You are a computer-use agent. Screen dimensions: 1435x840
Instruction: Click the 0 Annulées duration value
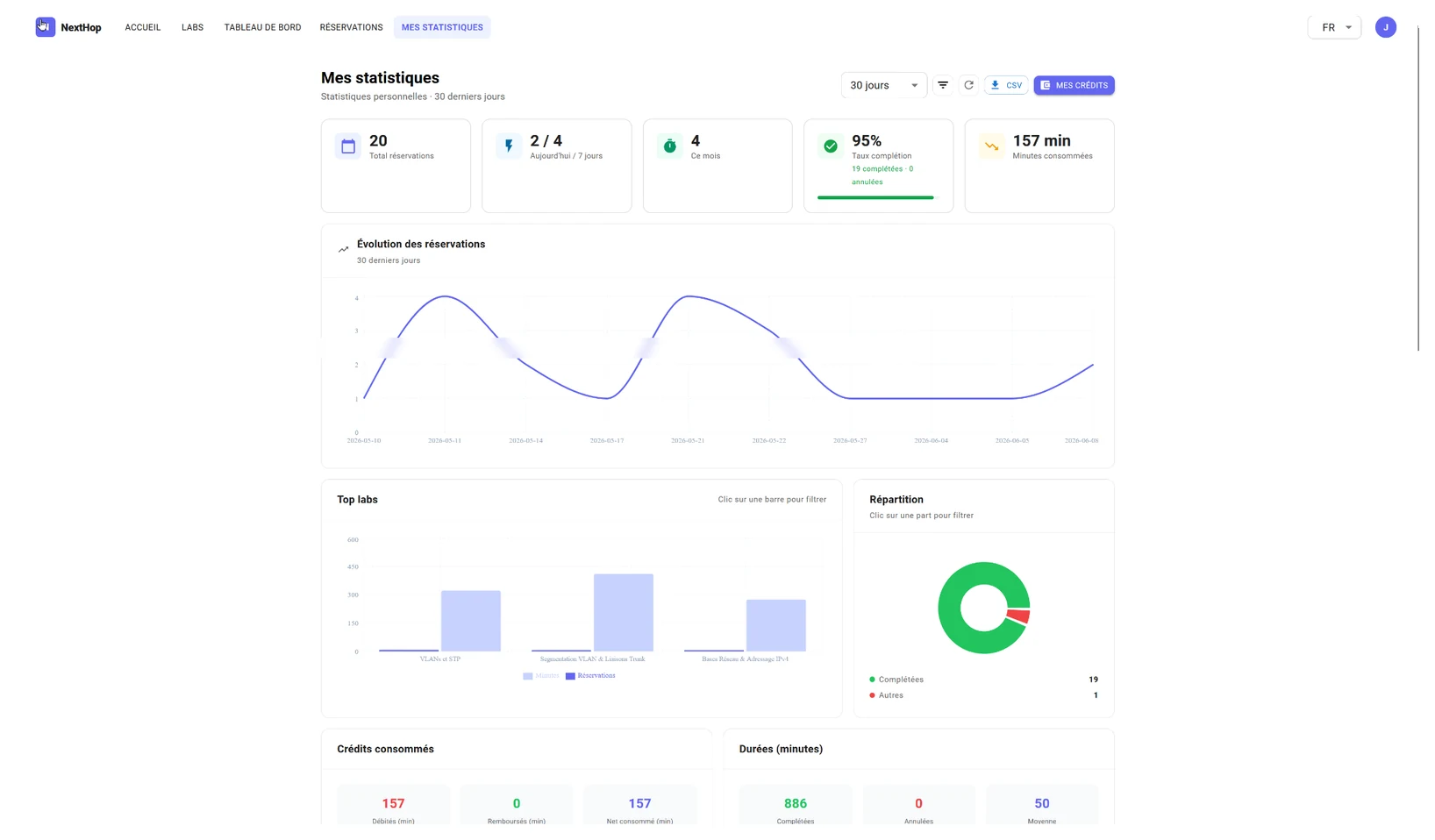tap(918, 803)
